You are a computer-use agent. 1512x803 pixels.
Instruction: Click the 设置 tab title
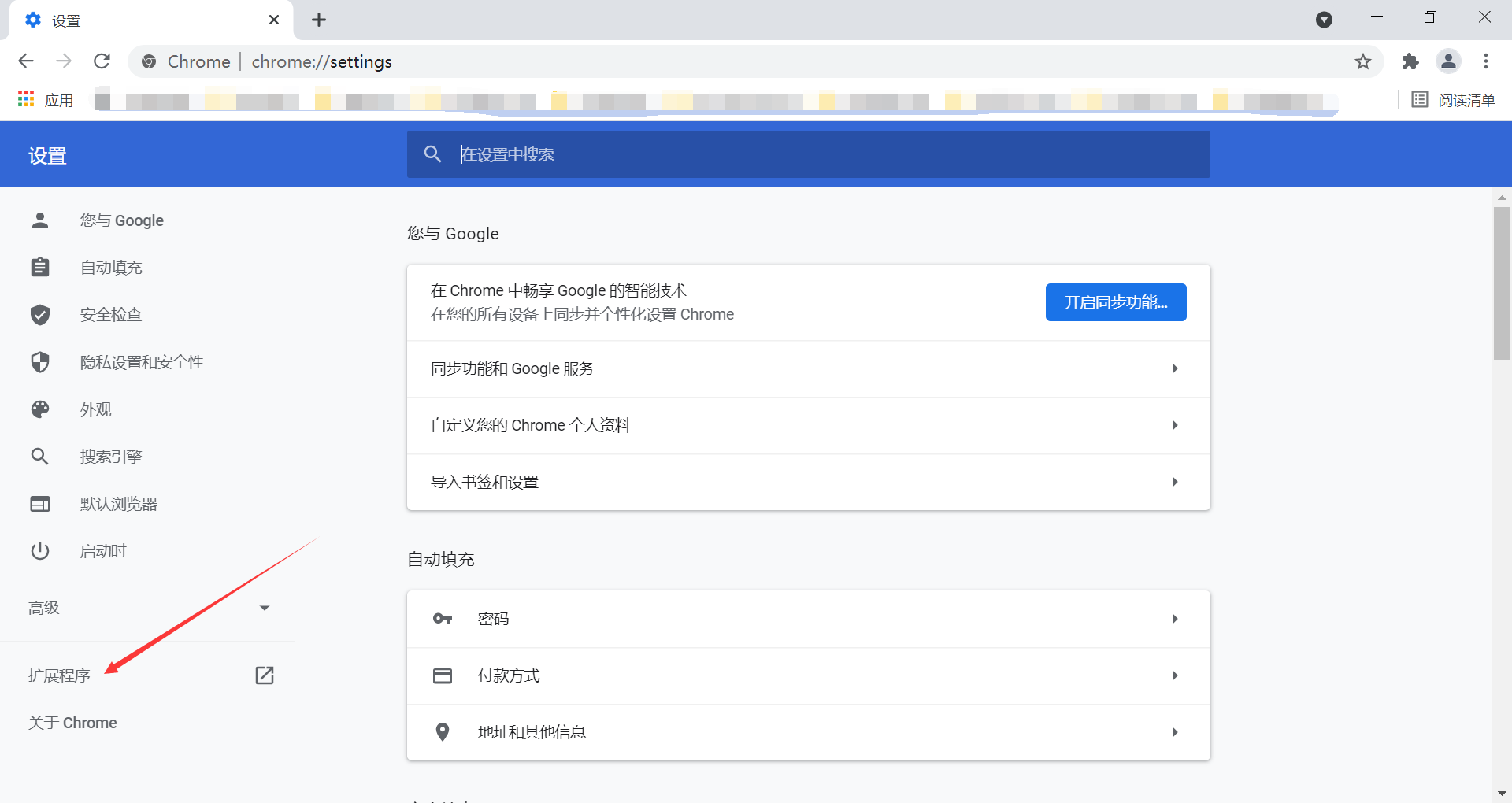pos(66,20)
